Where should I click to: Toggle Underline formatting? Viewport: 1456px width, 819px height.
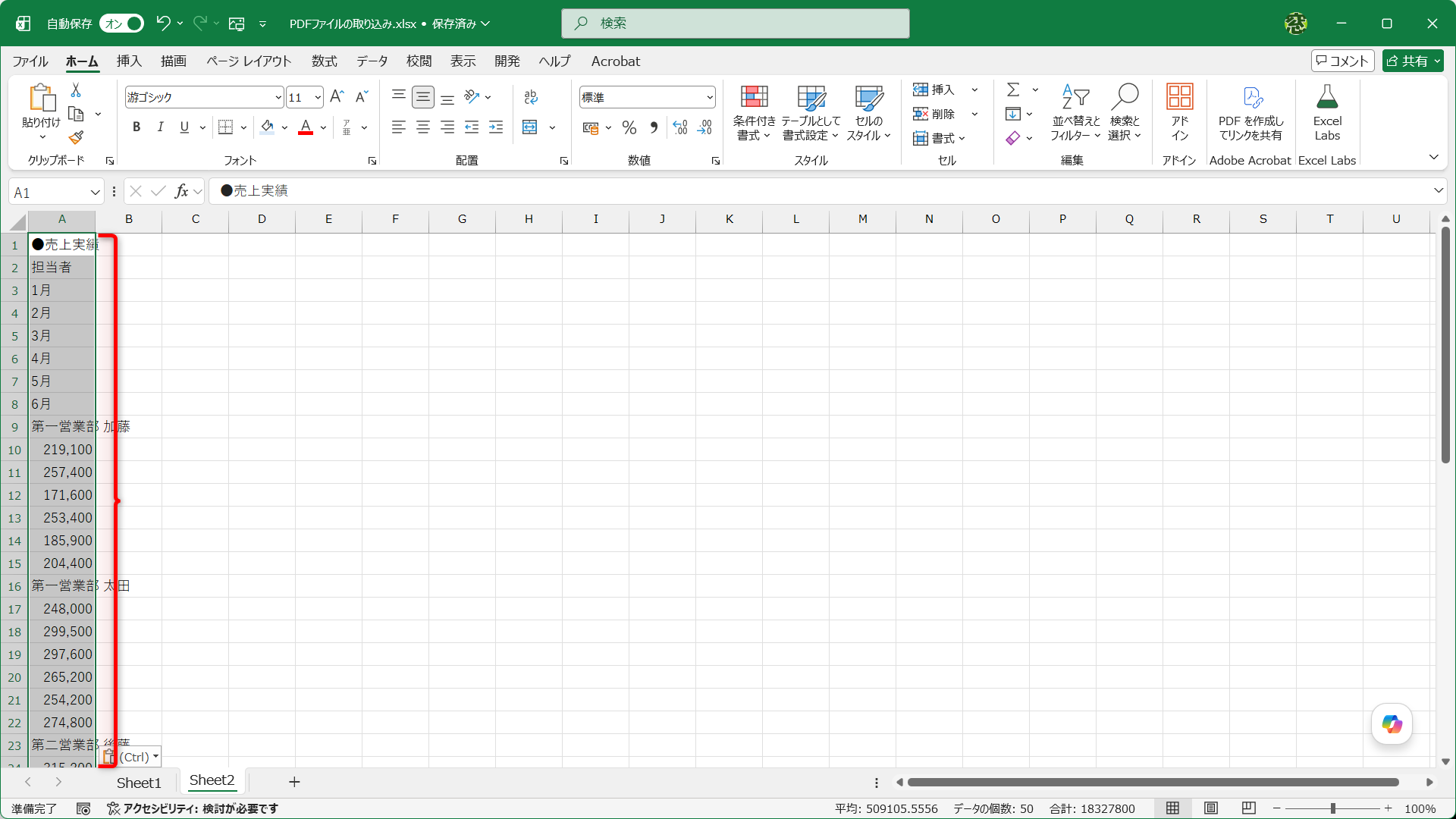pyautogui.click(x=184, y=127)
